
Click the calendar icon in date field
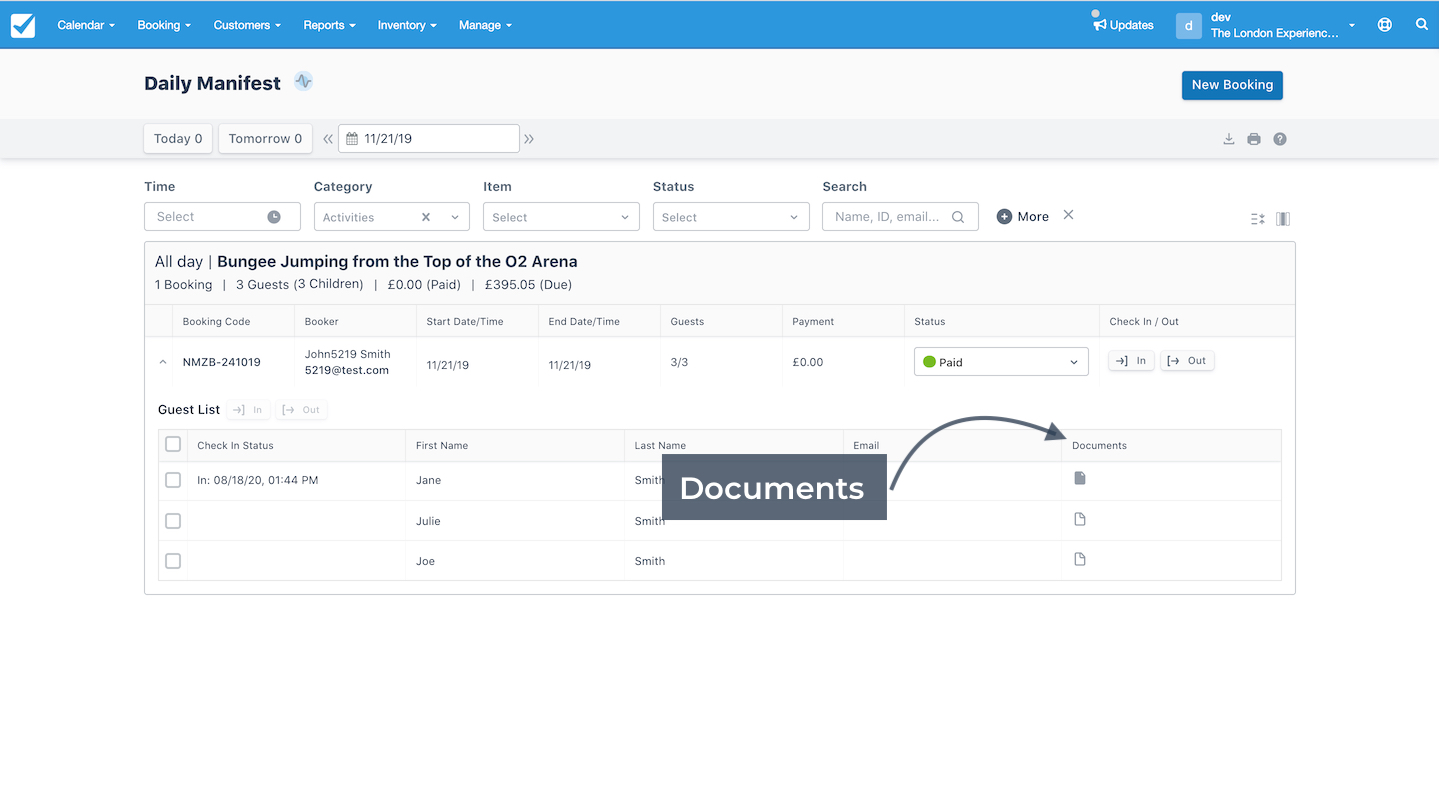(x=352, y=139)
